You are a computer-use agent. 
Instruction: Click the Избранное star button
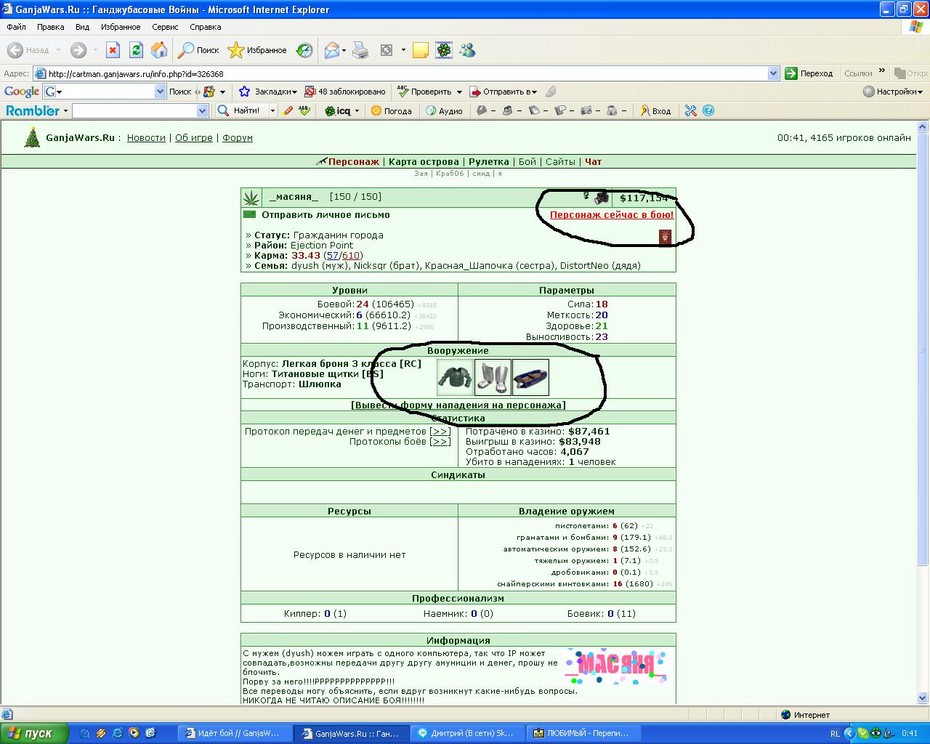click(x=257, y=50)
